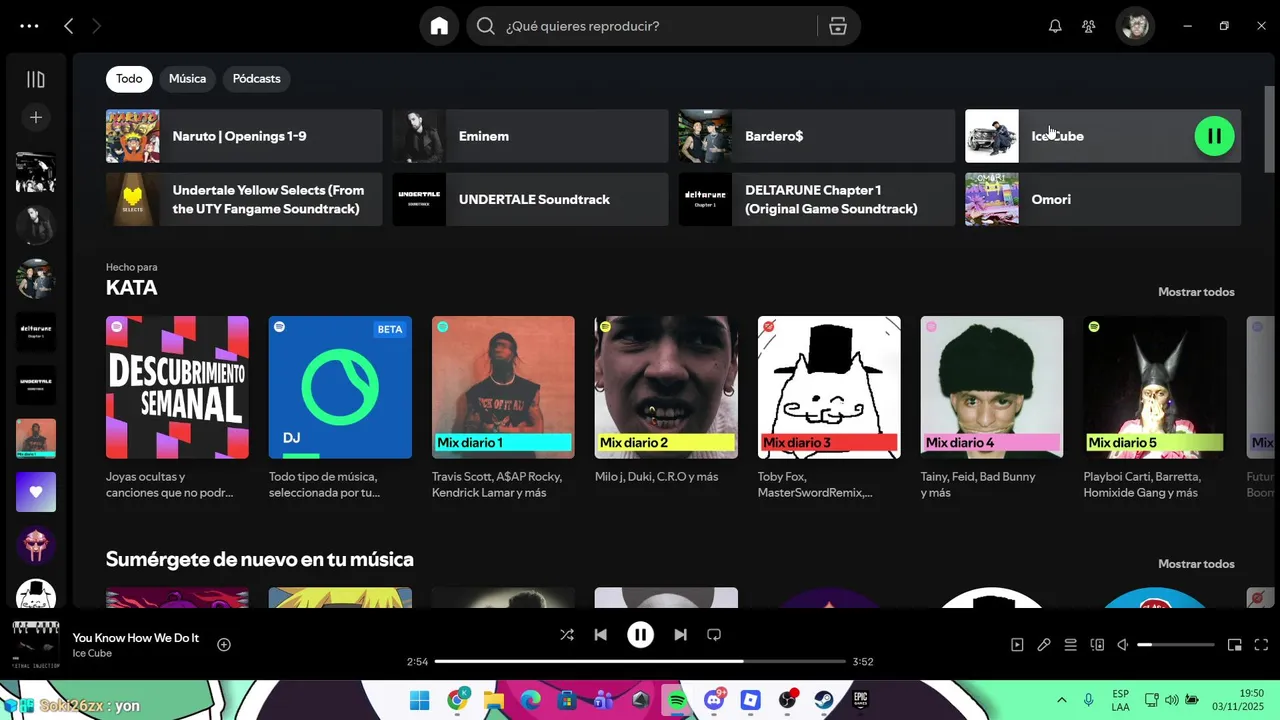Click the now playing album cover
The image size is (1280, 720).
(36, 645)
